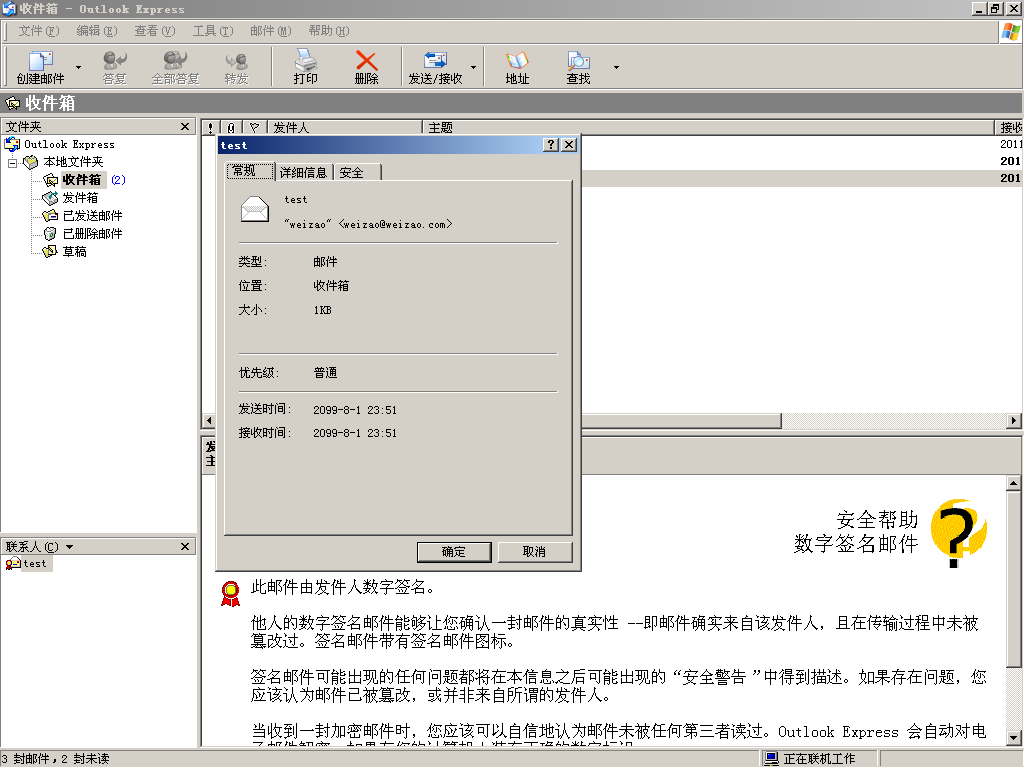Click the 查找 (Find) toolbar icon

tap(578, 67)
